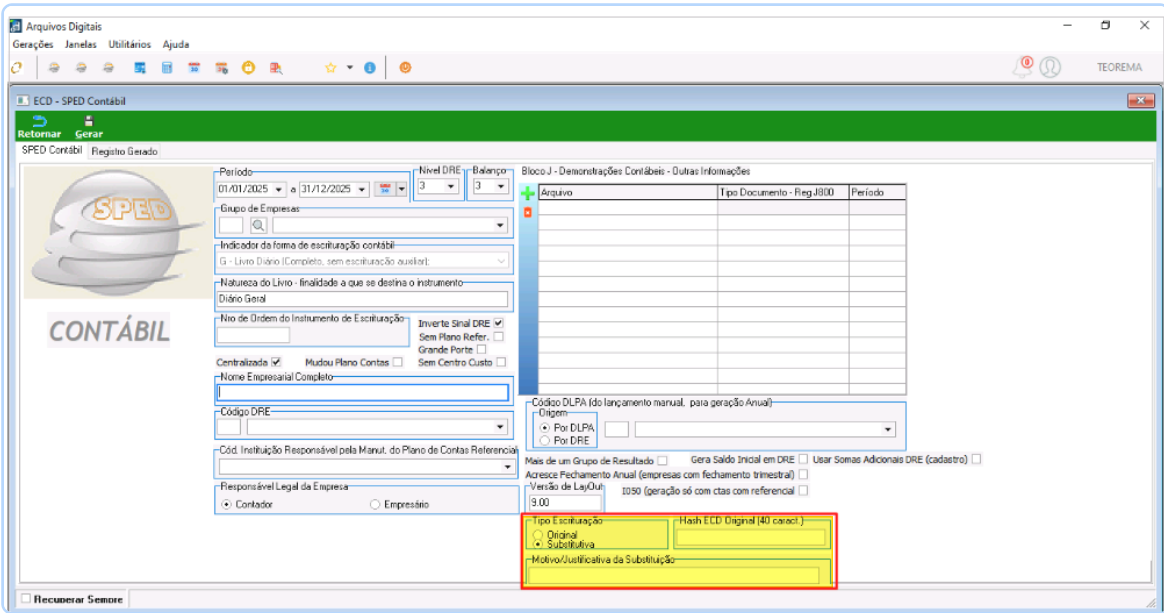The image size is (1164, 613).
Task: Open the Ajuda menu
Action: coord(176,45)
